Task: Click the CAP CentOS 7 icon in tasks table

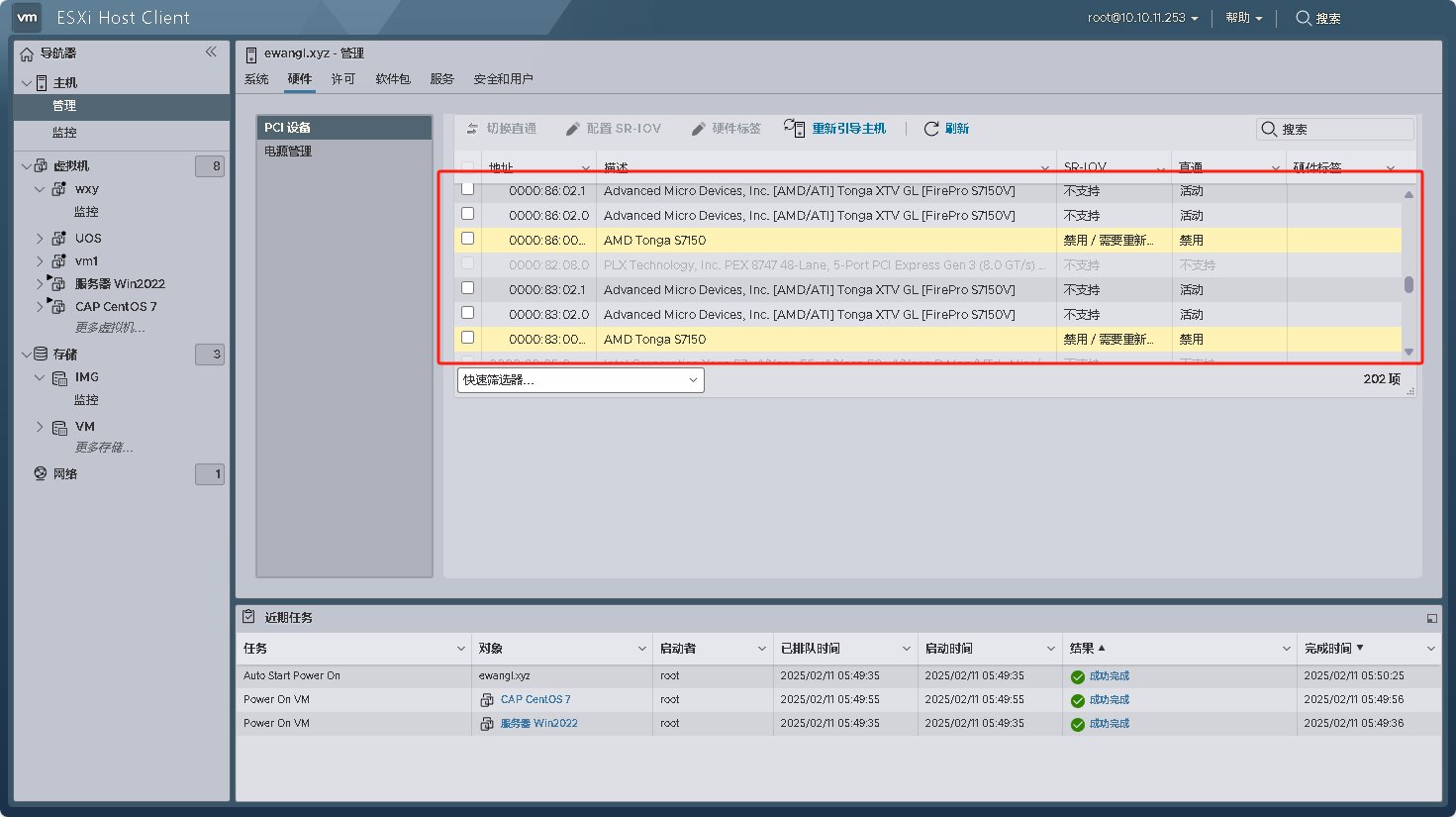Action: click(x=487, y=699)
